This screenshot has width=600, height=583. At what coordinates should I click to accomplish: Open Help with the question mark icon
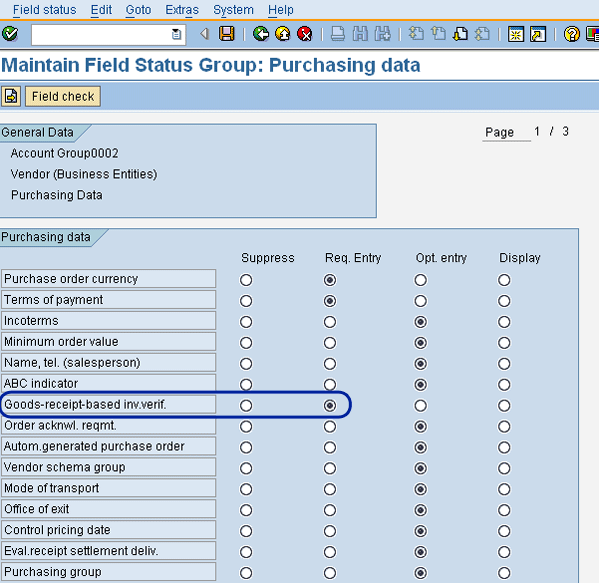point(571,34)
